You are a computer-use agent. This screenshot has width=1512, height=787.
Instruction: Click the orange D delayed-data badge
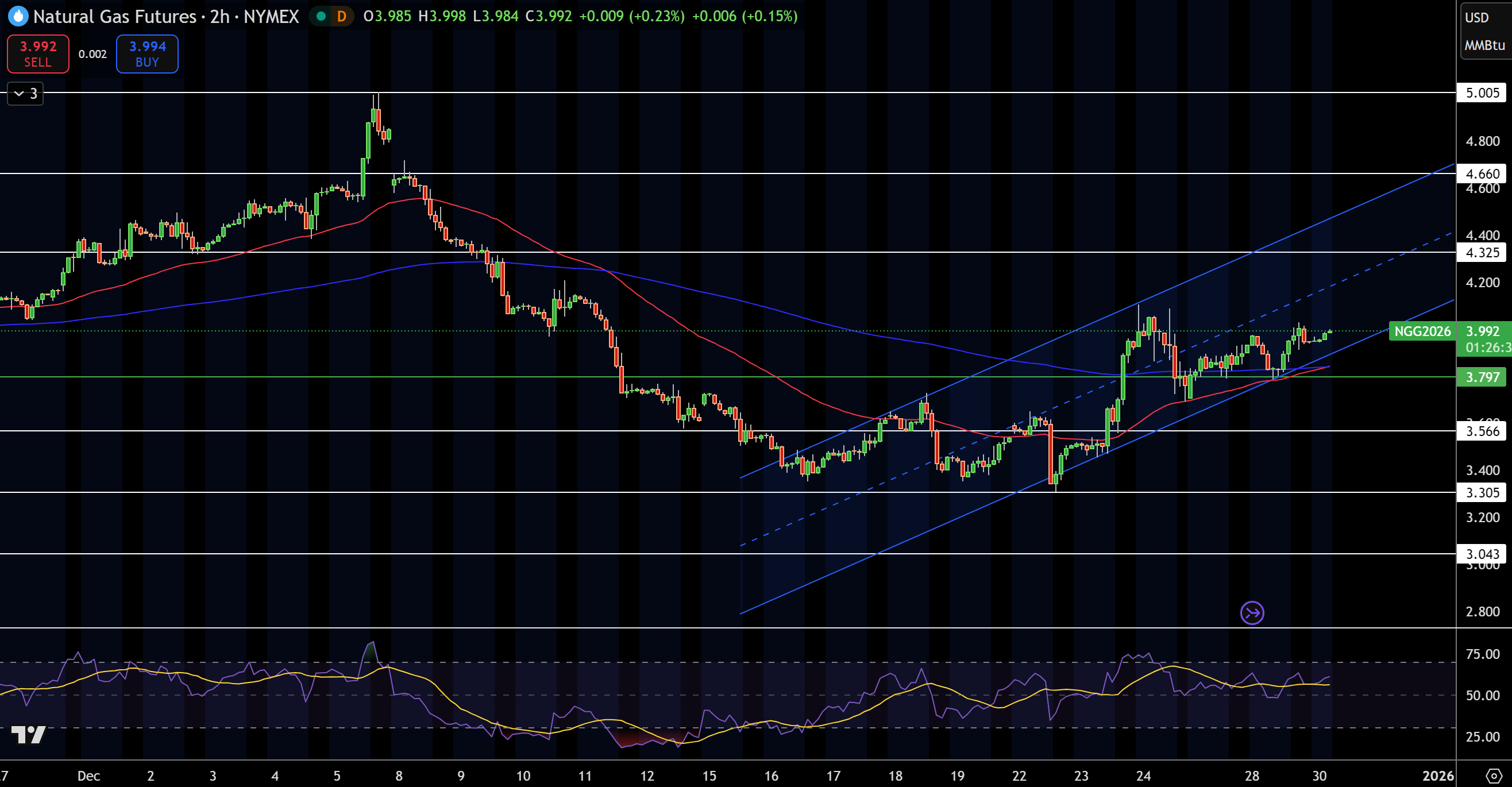(342, 16)
